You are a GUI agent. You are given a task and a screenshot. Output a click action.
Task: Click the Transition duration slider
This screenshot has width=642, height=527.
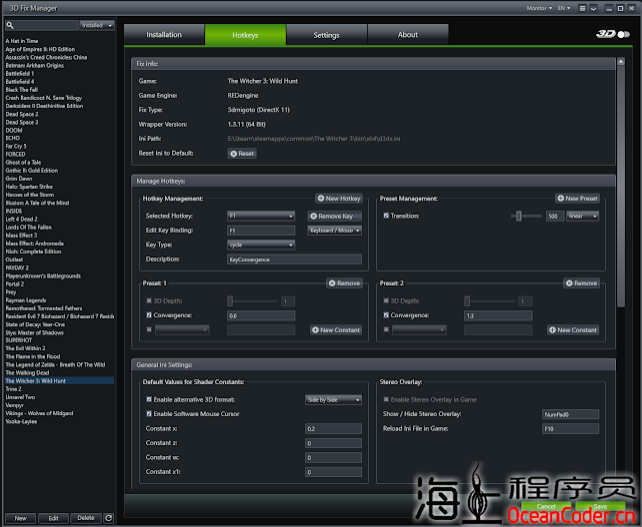click(x=526, y=216)
